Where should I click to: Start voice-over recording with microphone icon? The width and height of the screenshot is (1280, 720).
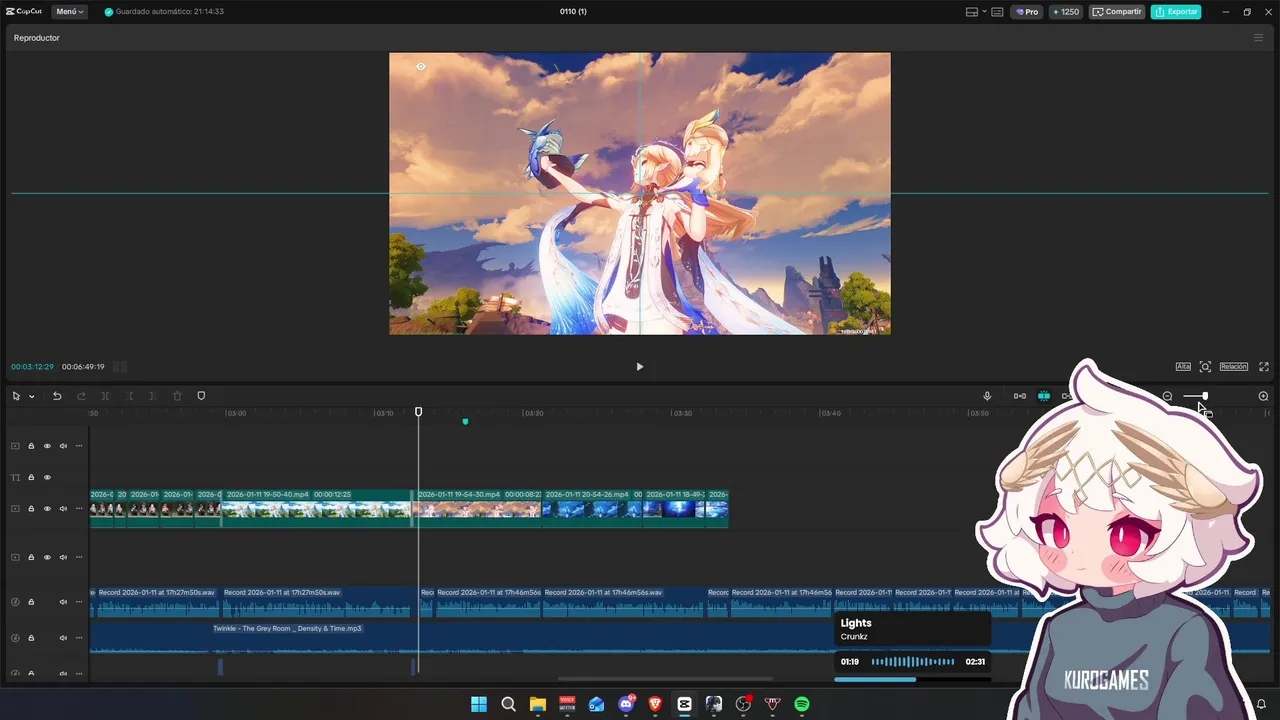[x=987, y=396]
